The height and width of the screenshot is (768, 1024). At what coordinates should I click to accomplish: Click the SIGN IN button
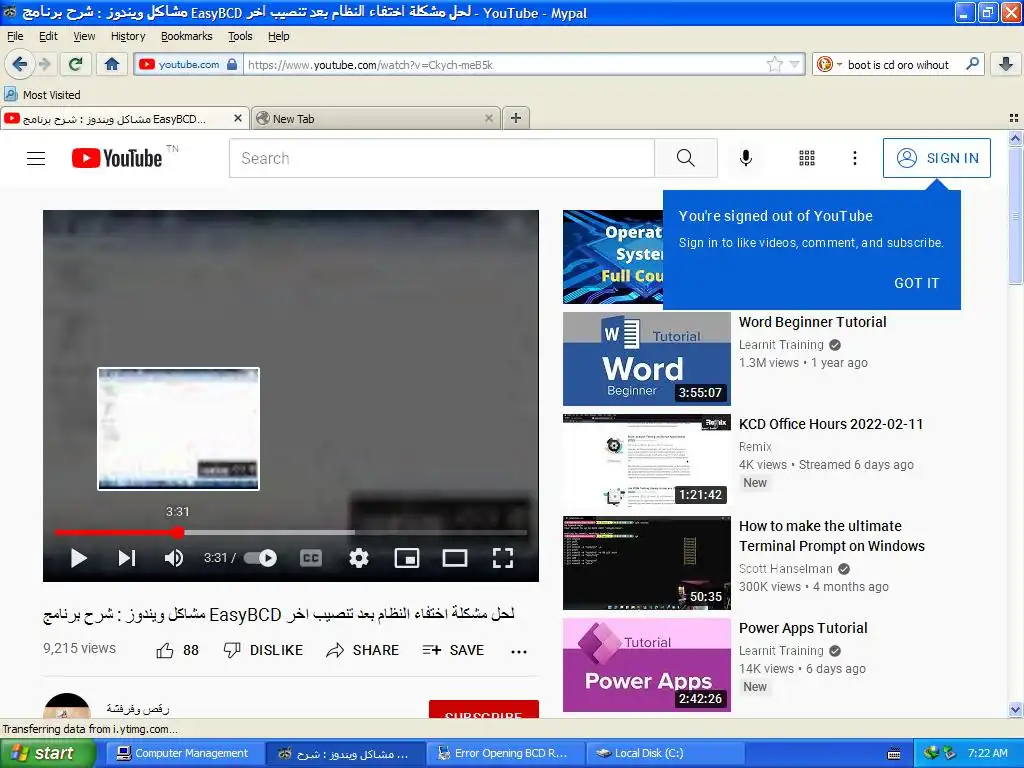coord(936,158)
